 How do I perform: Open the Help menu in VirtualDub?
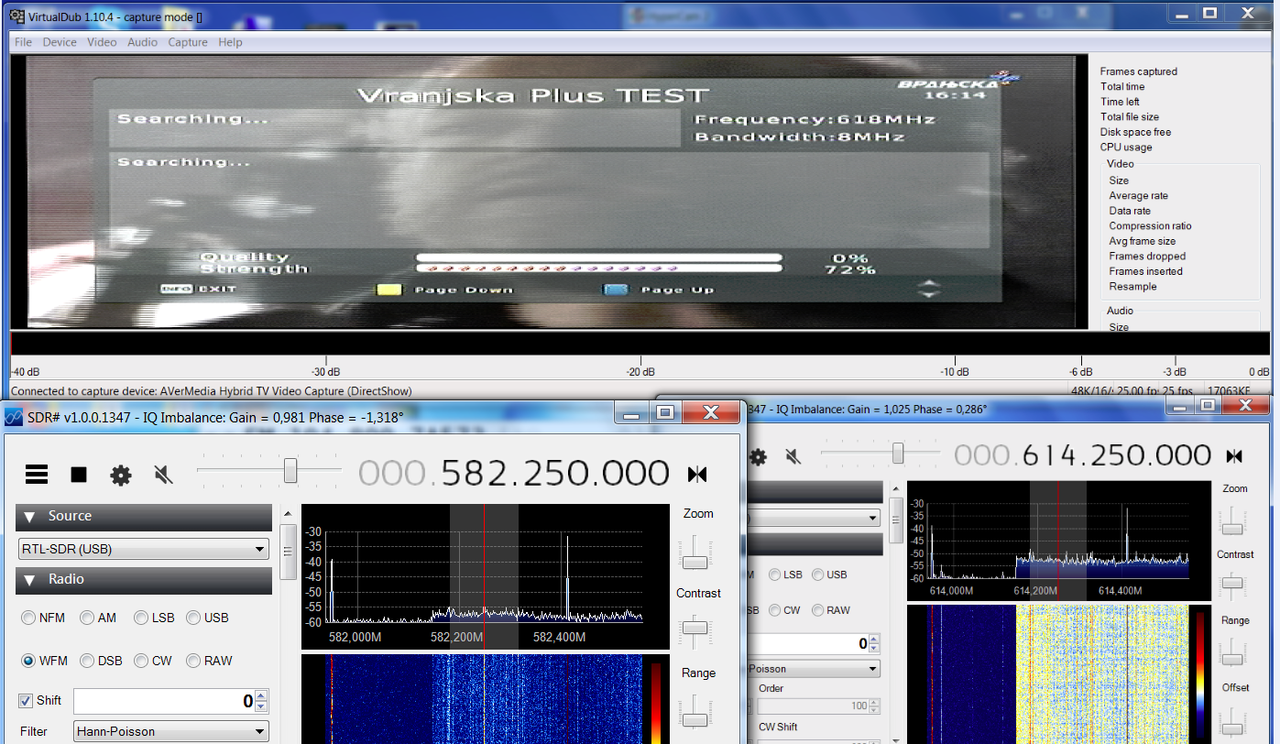tap(230, 42)
